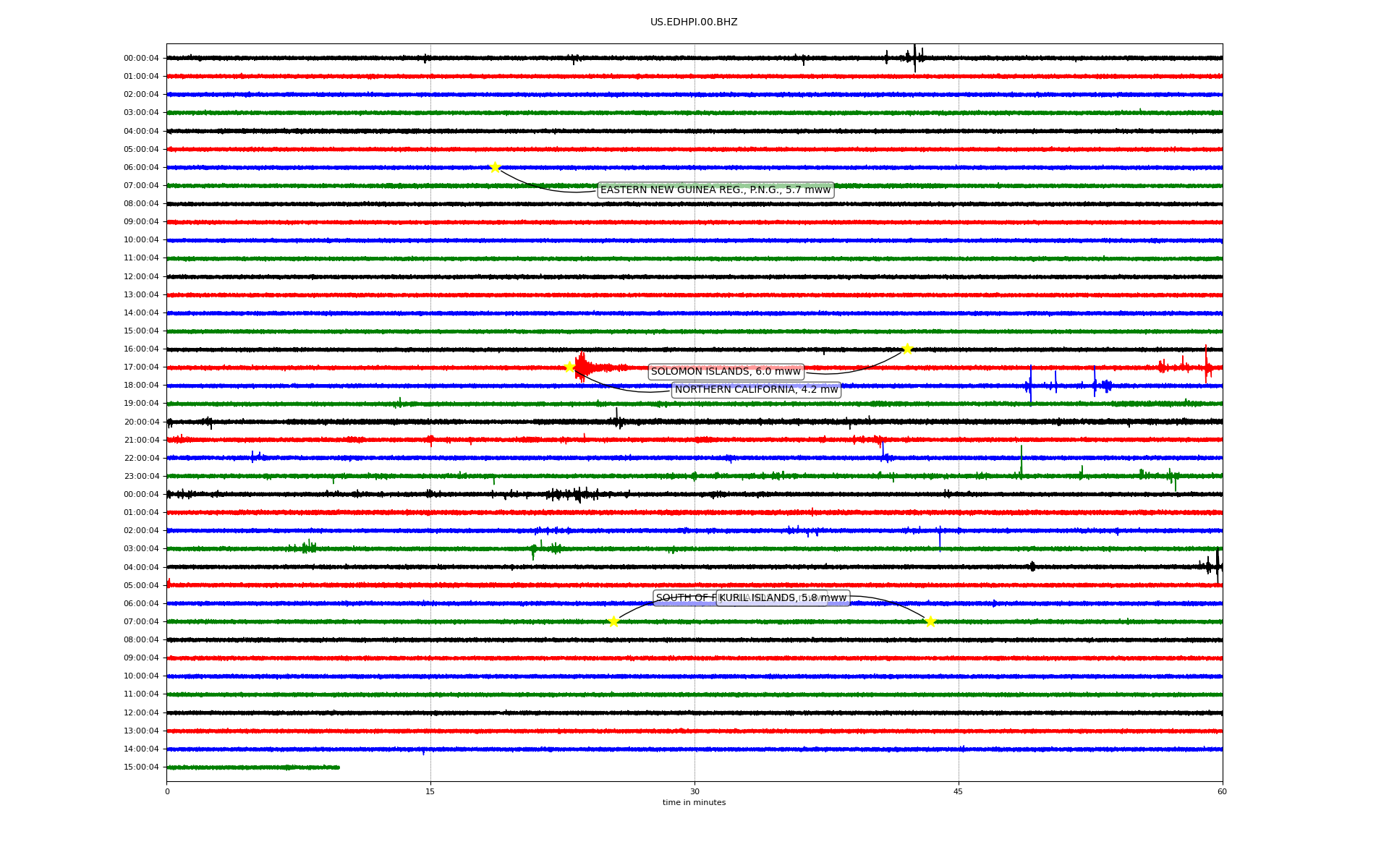Click the yellow star on the 16:00:04 trace
Image resolution: width=1389 pixels, height=868 pixels.
[x=907, y=349]
